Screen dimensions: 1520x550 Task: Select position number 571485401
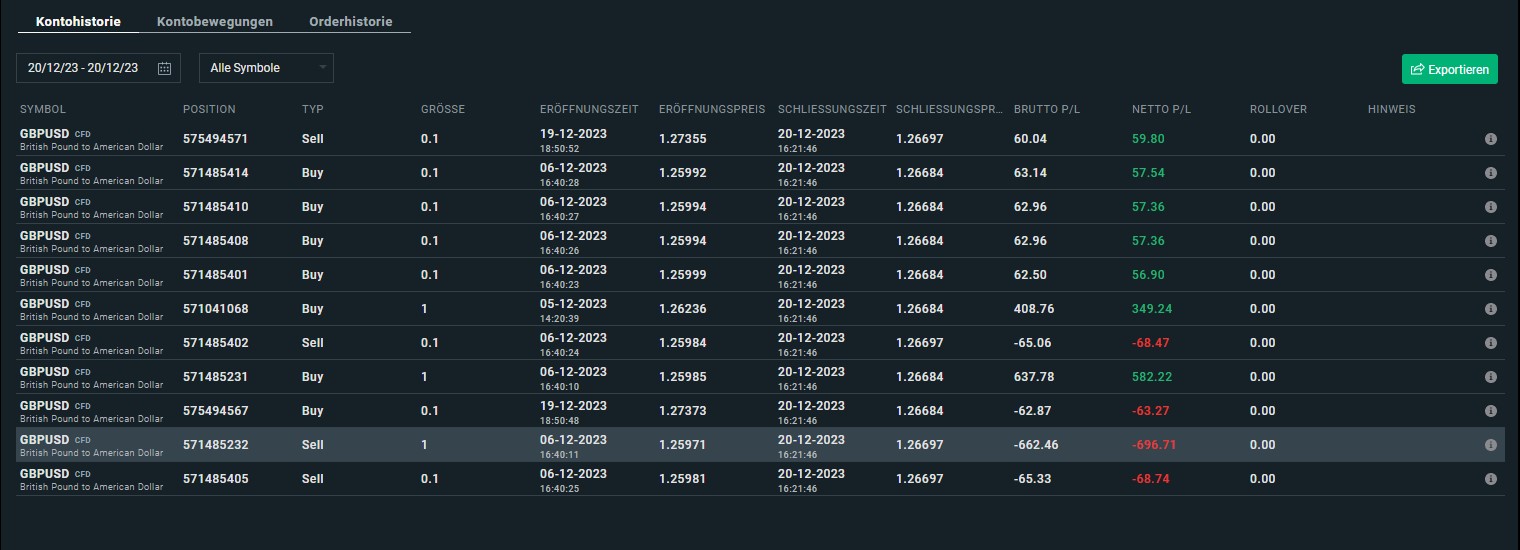point(215,275)
